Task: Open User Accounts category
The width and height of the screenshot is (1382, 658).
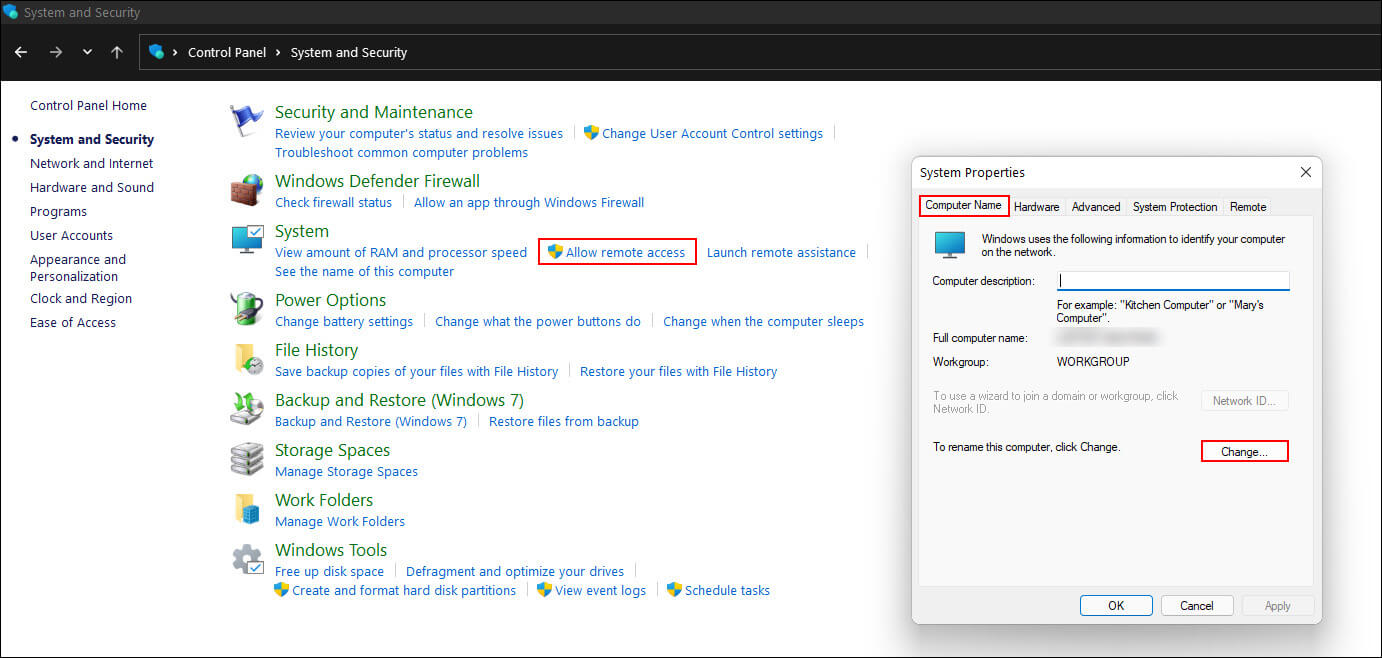Action: point(71,236)
